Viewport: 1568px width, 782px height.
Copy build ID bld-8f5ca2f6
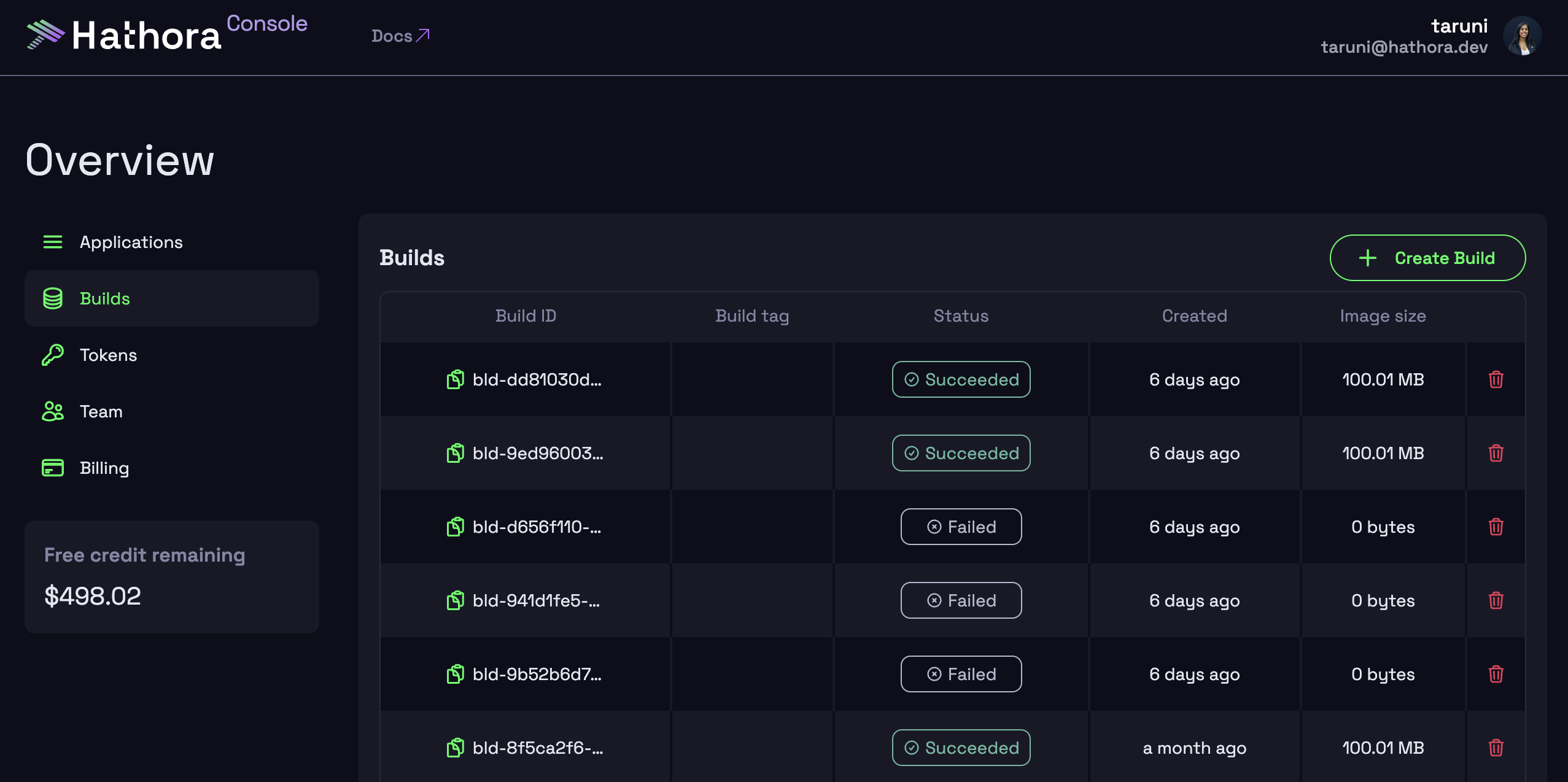tap(455, 748)
